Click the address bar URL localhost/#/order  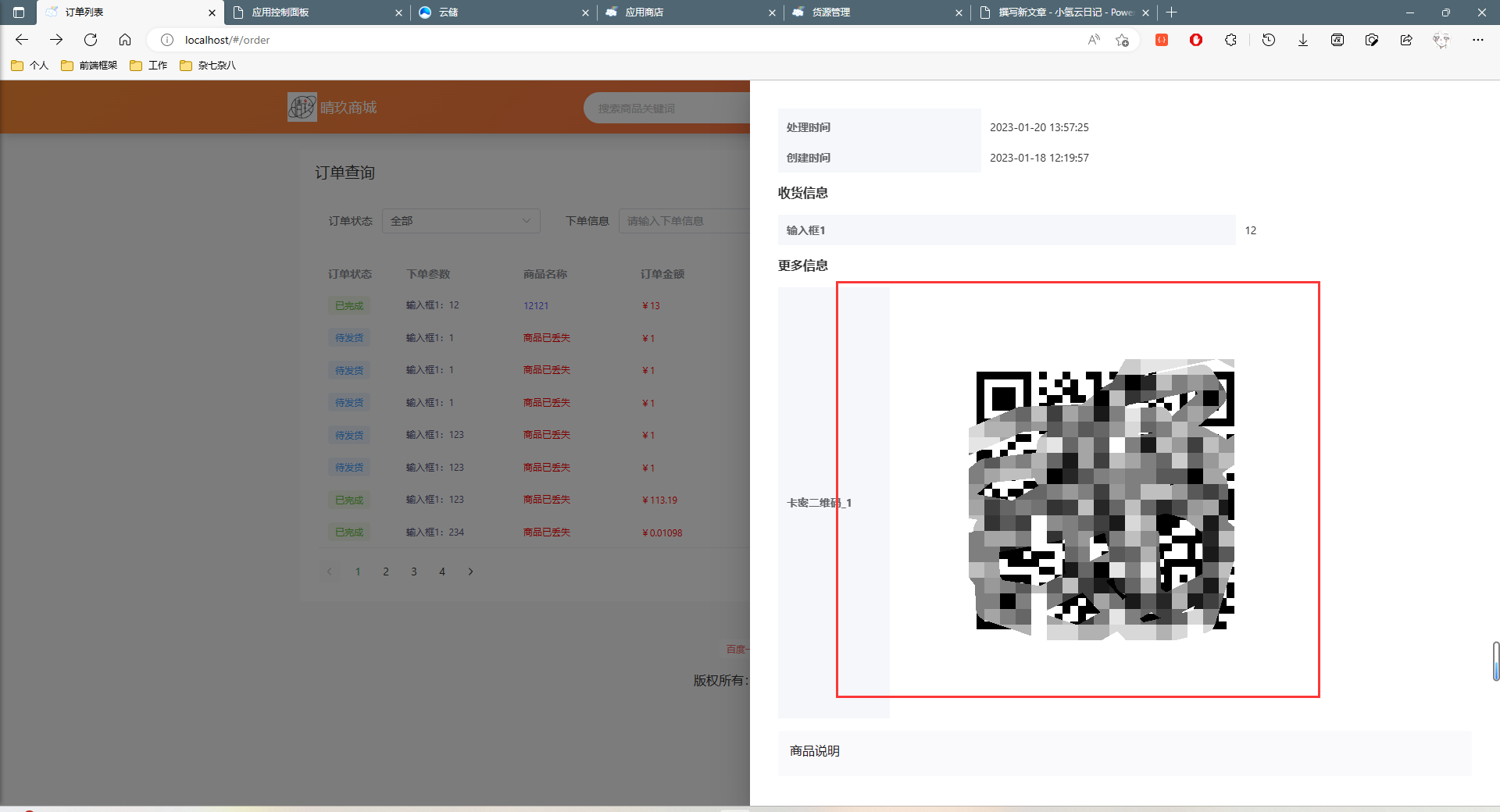227,40
